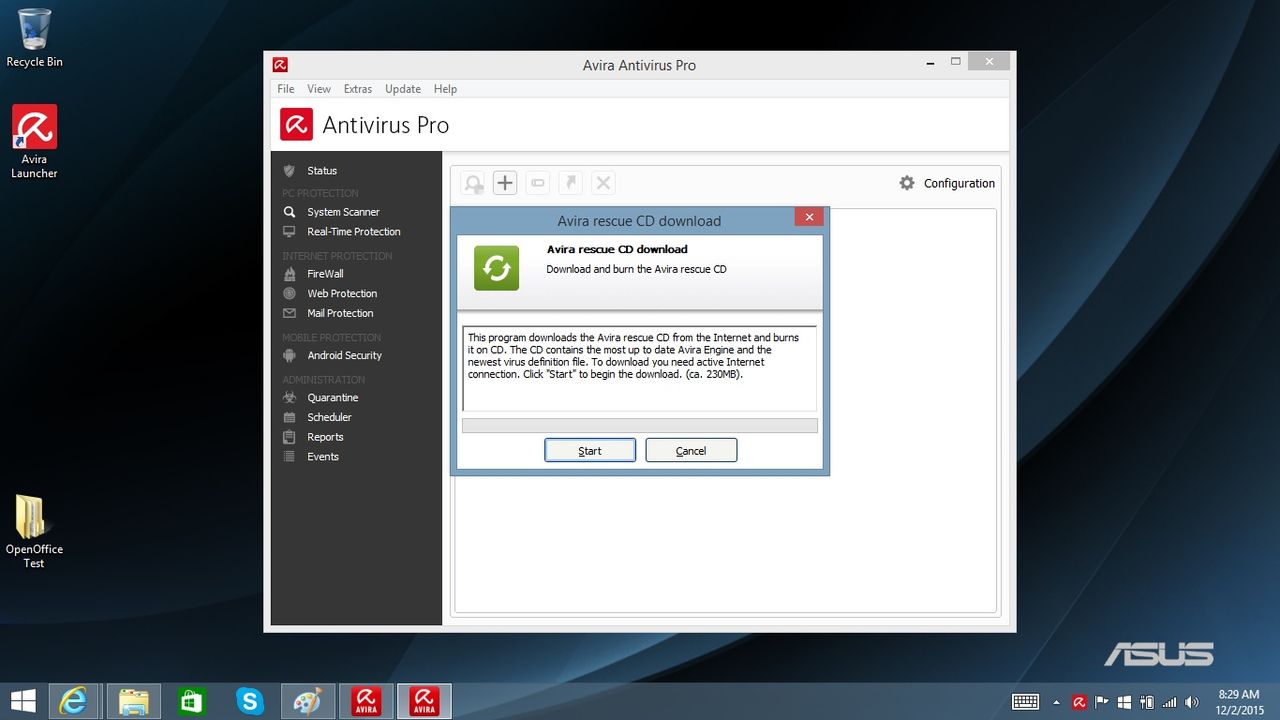Click the magnifier icon in the Avira toolbar
This screenshot has width=1280, height=720.
(x=473, y=183)
